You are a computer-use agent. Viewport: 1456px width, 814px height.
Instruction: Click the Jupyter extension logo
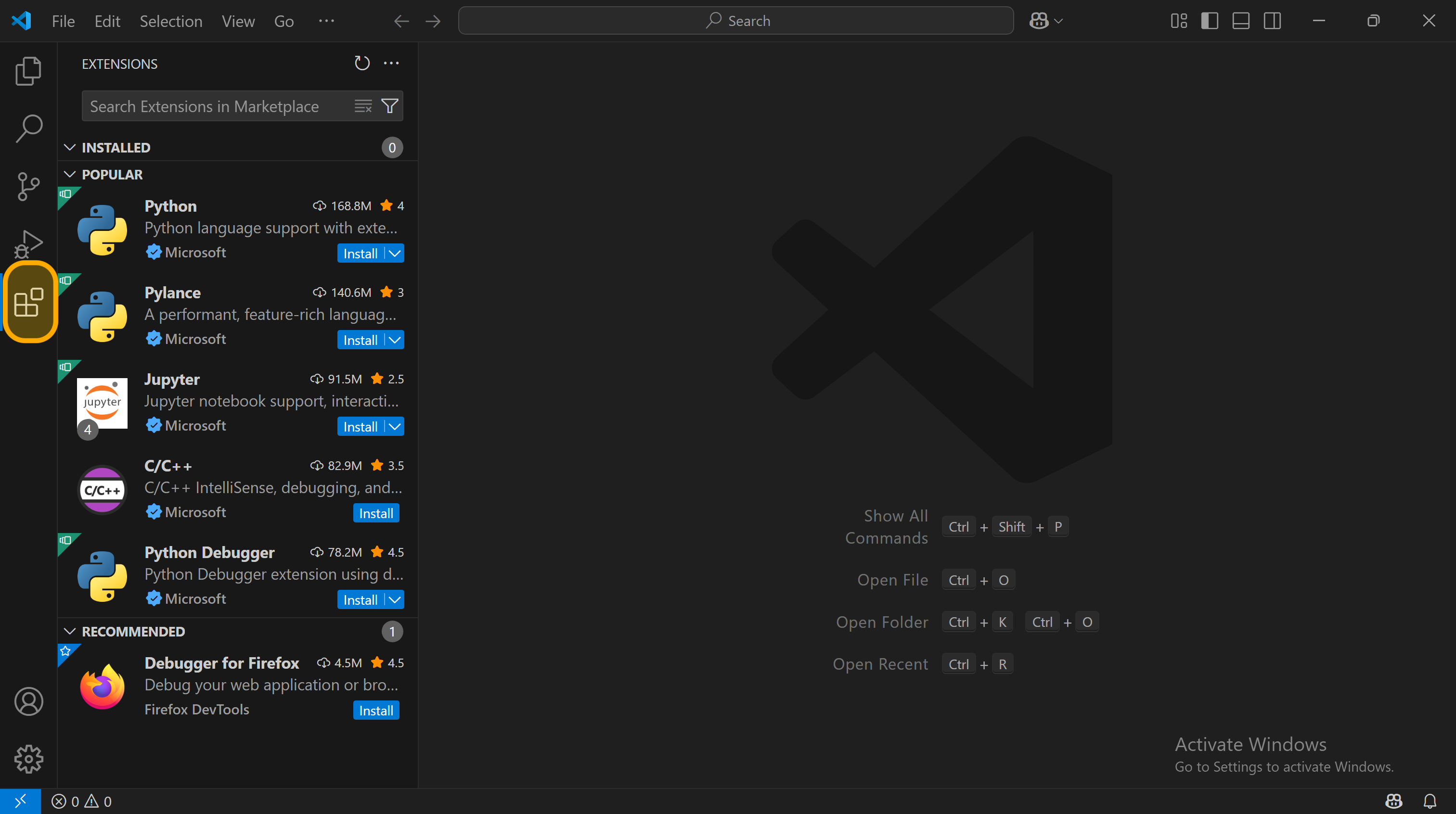pyautogui.click(x=103, y=403)
